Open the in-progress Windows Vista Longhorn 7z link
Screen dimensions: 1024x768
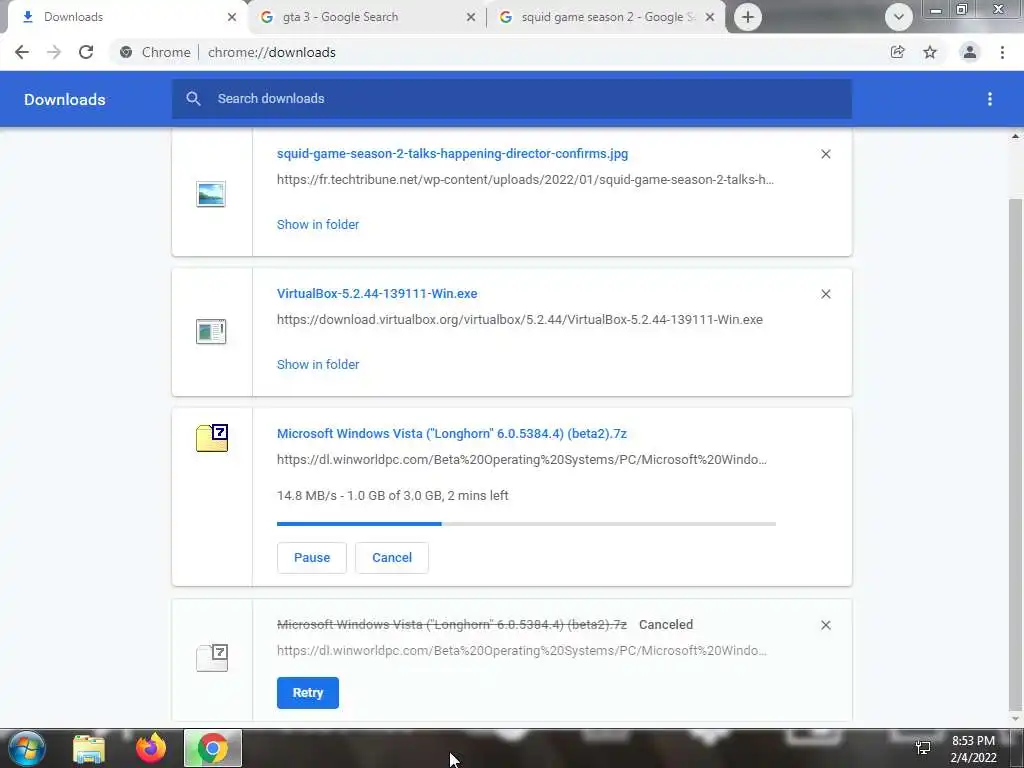(x=451, y=434)
